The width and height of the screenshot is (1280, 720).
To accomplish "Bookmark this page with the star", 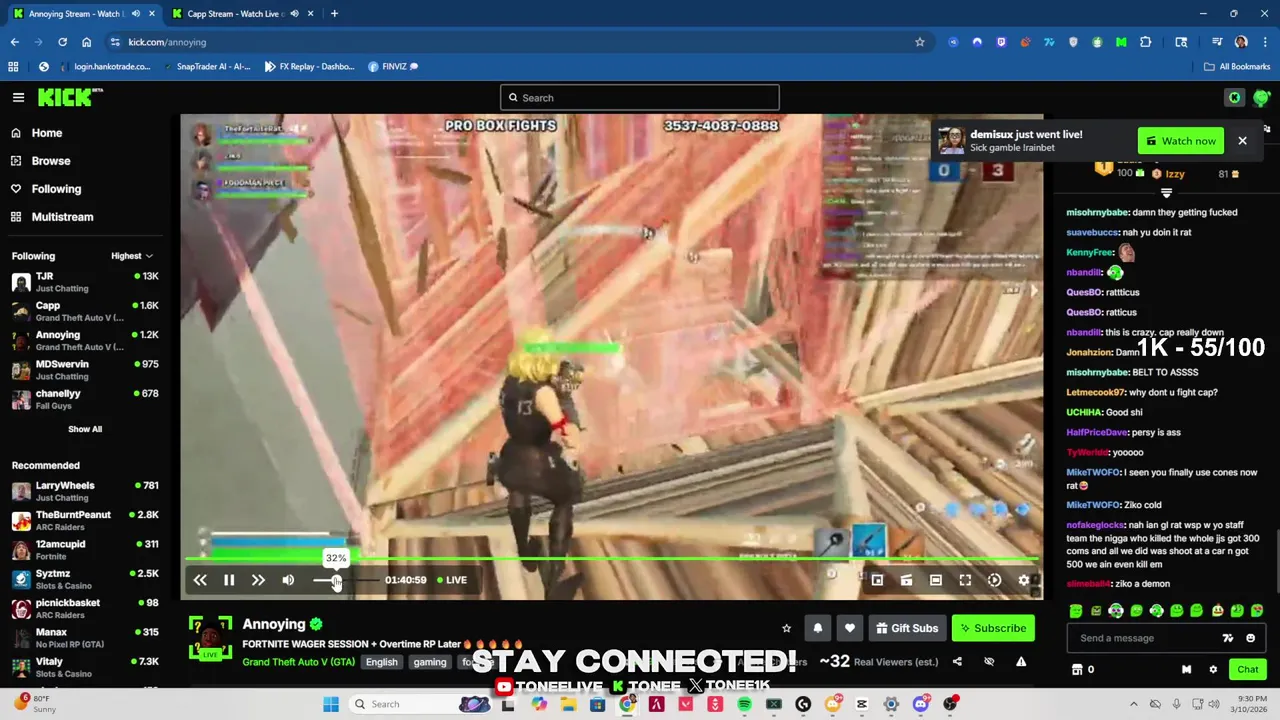I will tap(919, 42).
